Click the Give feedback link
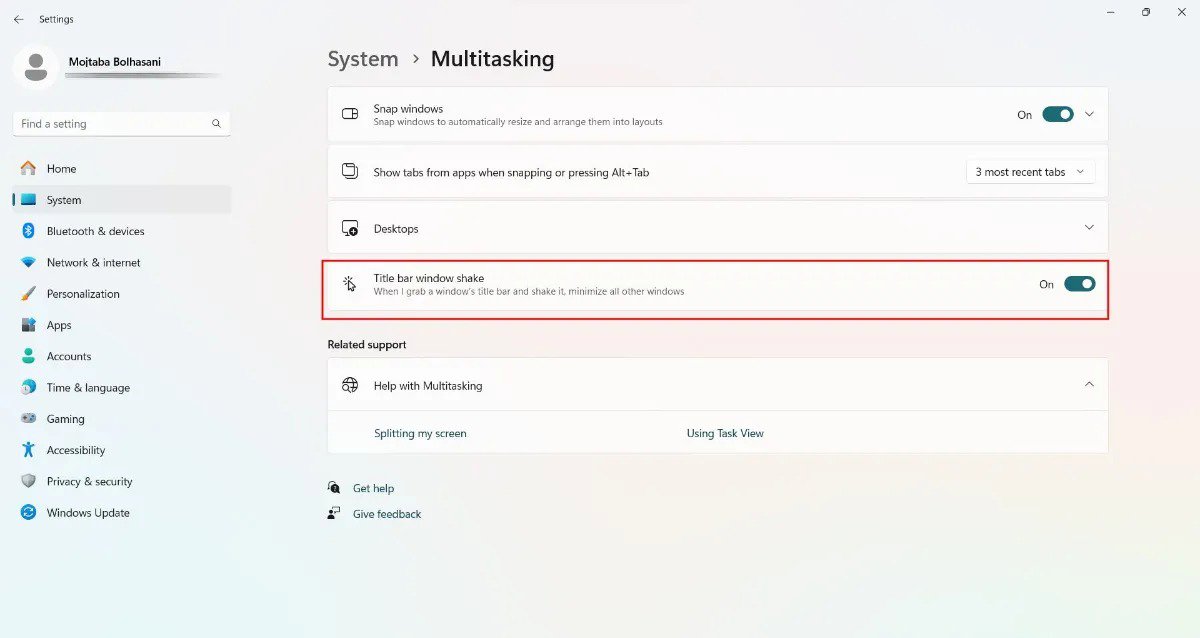Screen dimensions: 1200x638 point(387,514)
